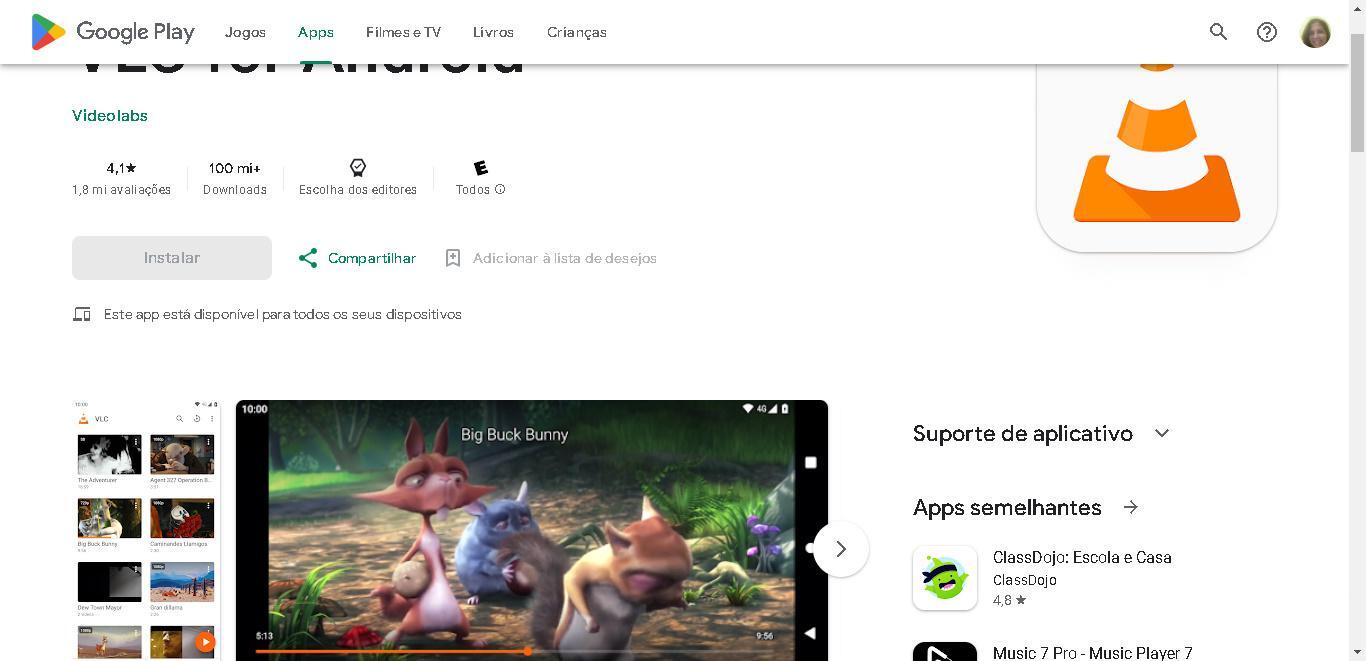Click the Instalar button
The image size is (1366, 661).
point(172,258)
